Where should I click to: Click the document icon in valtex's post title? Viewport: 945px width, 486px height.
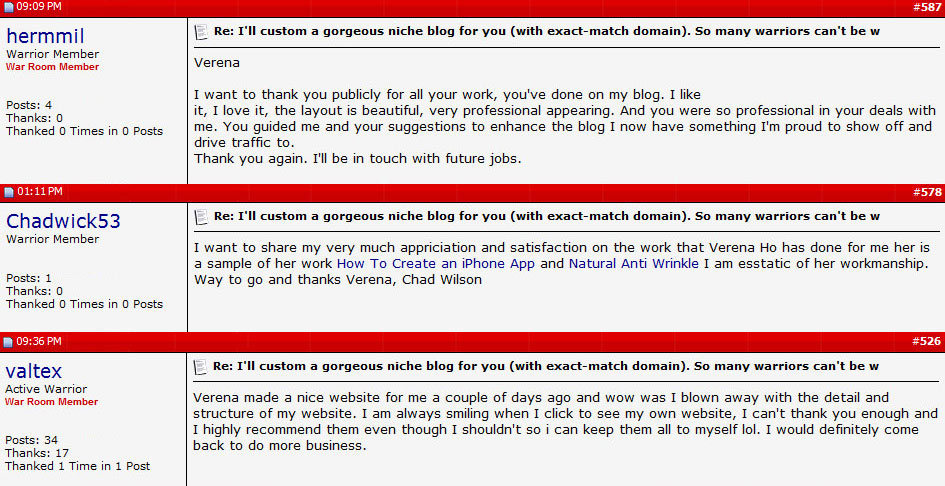point(201,366)
